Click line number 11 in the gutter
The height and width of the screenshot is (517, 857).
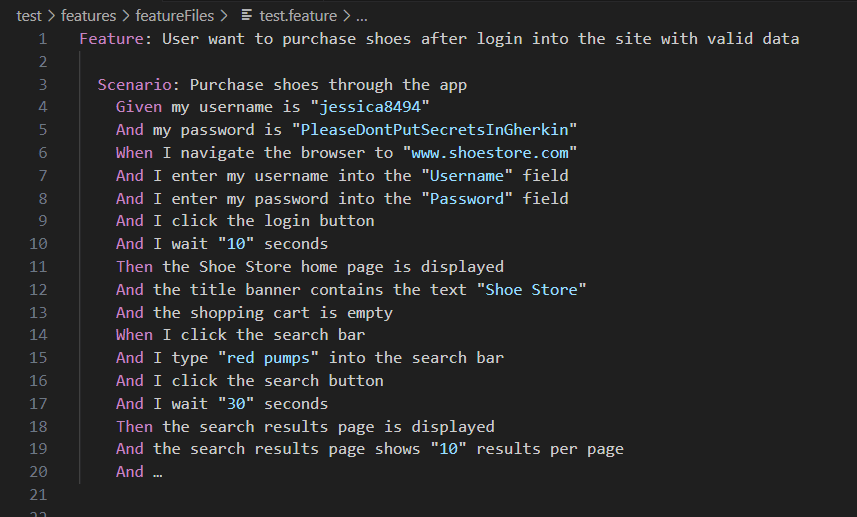tap(38, 267)
